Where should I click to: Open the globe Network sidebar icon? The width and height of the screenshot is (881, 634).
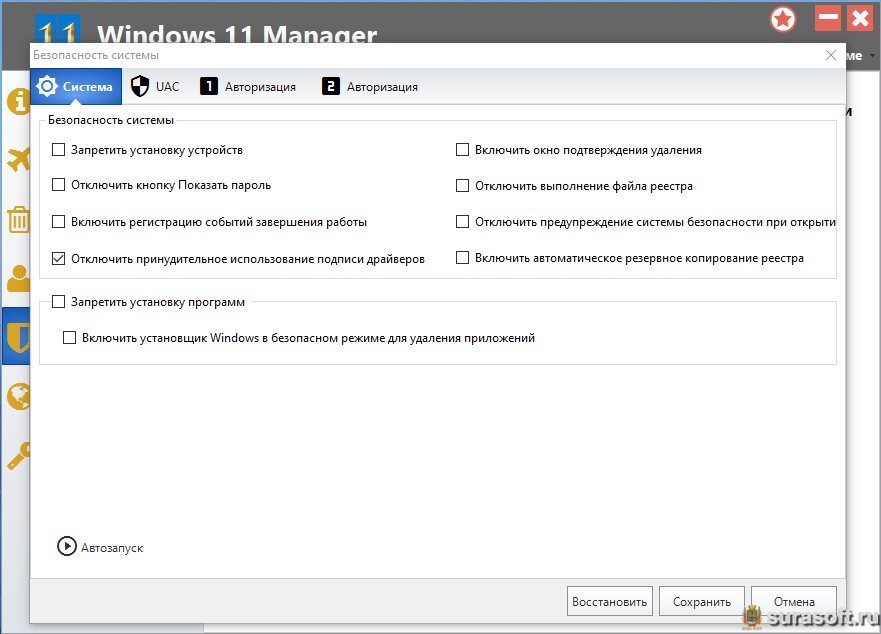pyautogui.click(x=18, y=396)
